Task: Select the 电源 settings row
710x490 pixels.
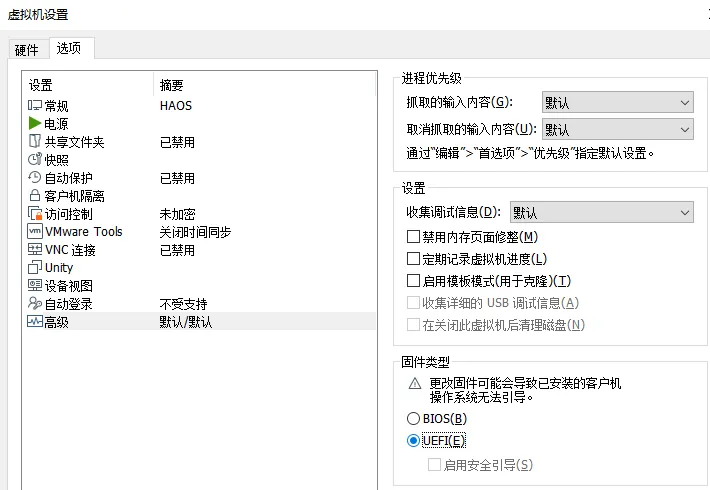Action: click(x=199, y=124)
